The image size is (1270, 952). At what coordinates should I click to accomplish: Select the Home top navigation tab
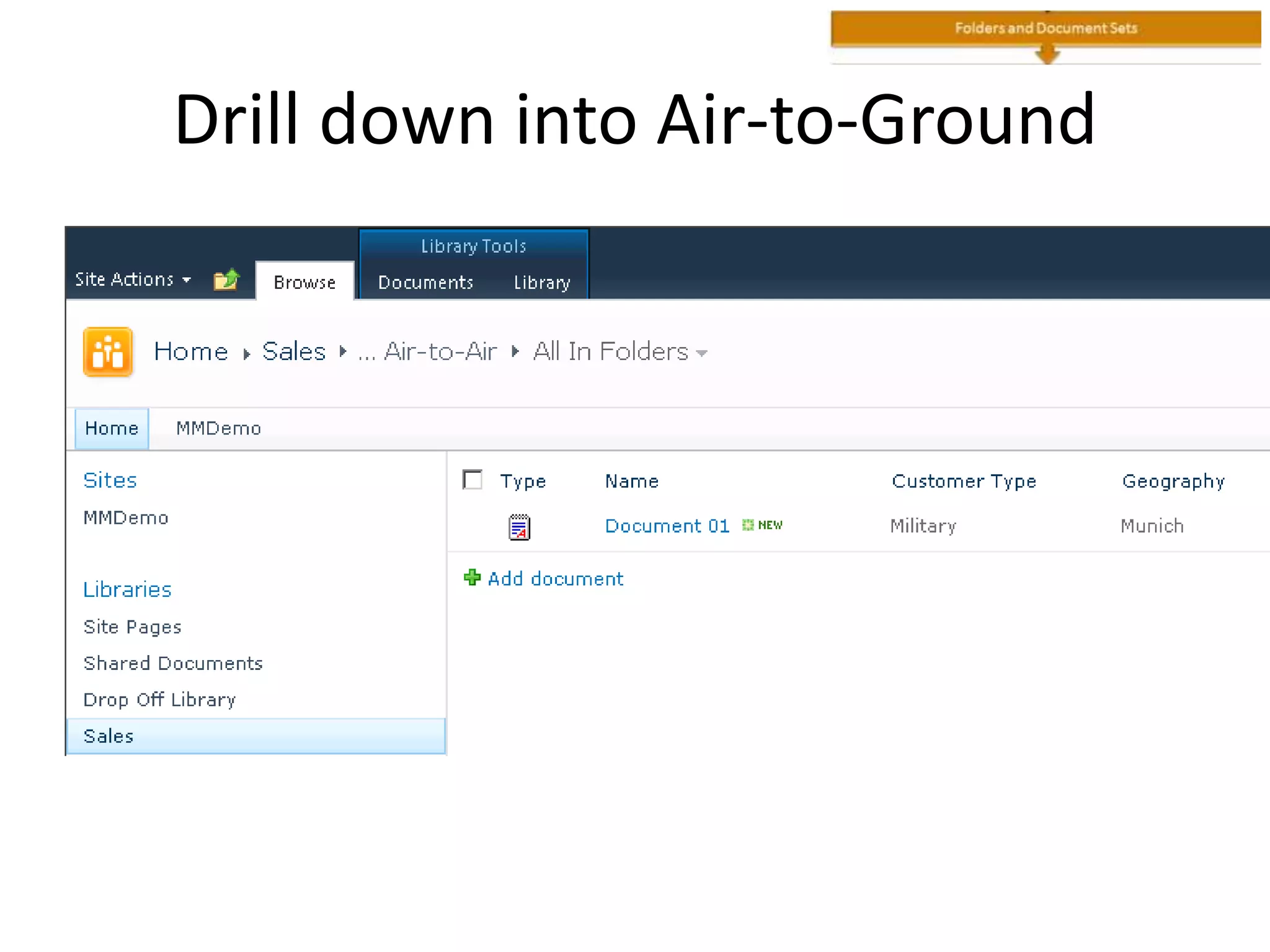pos(112,428)
